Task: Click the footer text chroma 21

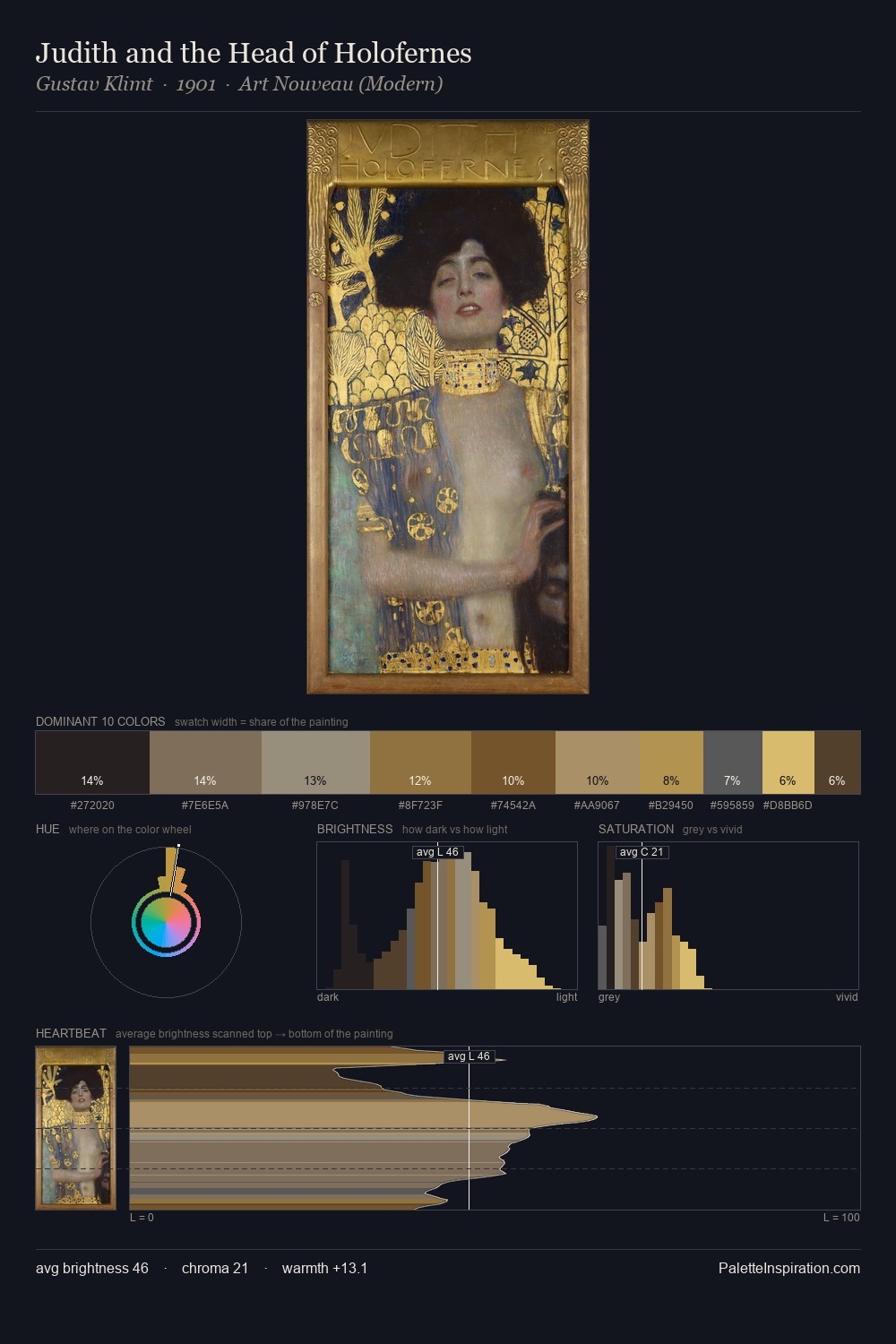Action: pos(215,1269)
